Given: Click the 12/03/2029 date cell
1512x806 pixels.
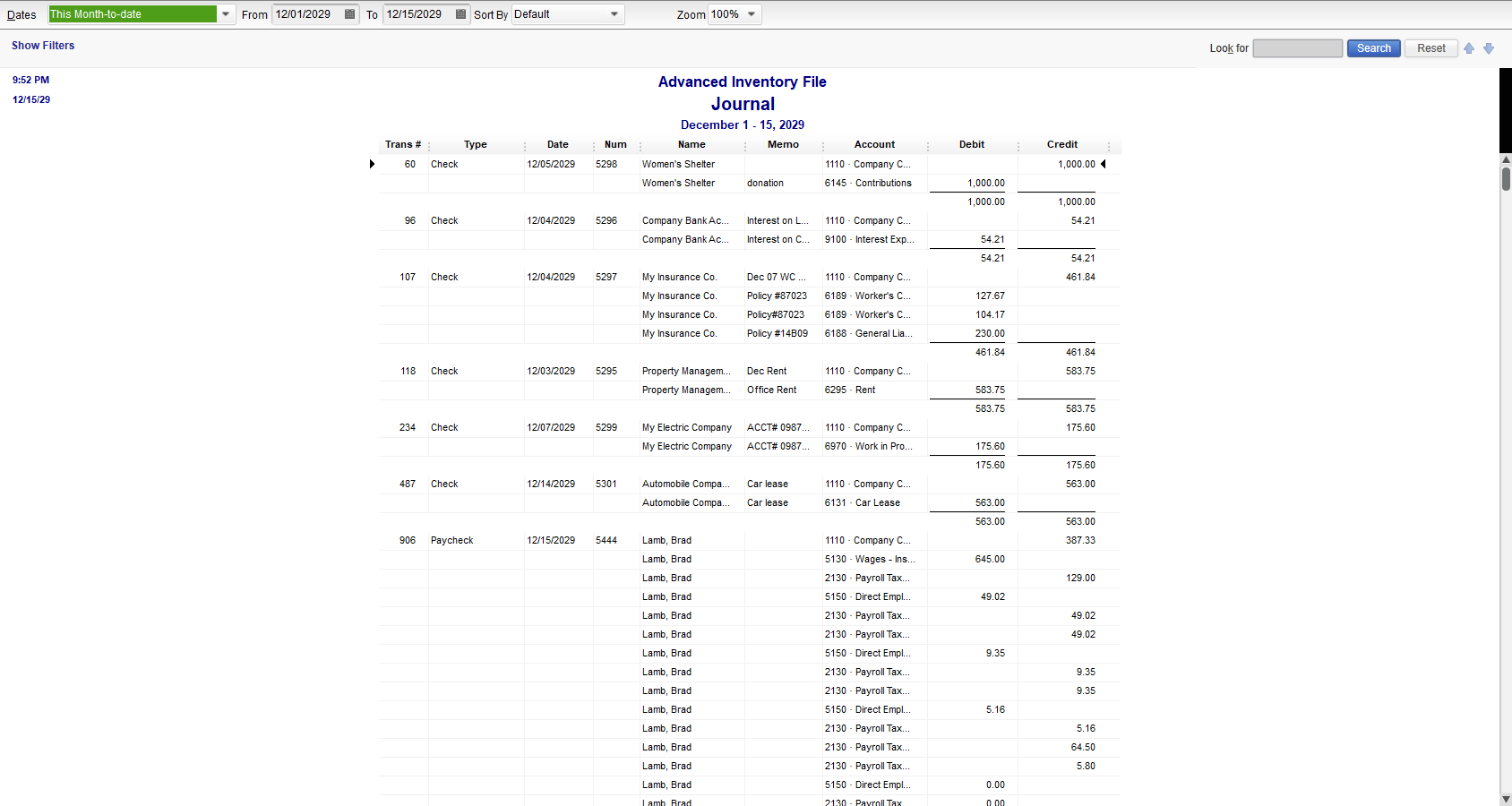Looking at the screenshot, I should pyautogui.click(x=551, y=371).
